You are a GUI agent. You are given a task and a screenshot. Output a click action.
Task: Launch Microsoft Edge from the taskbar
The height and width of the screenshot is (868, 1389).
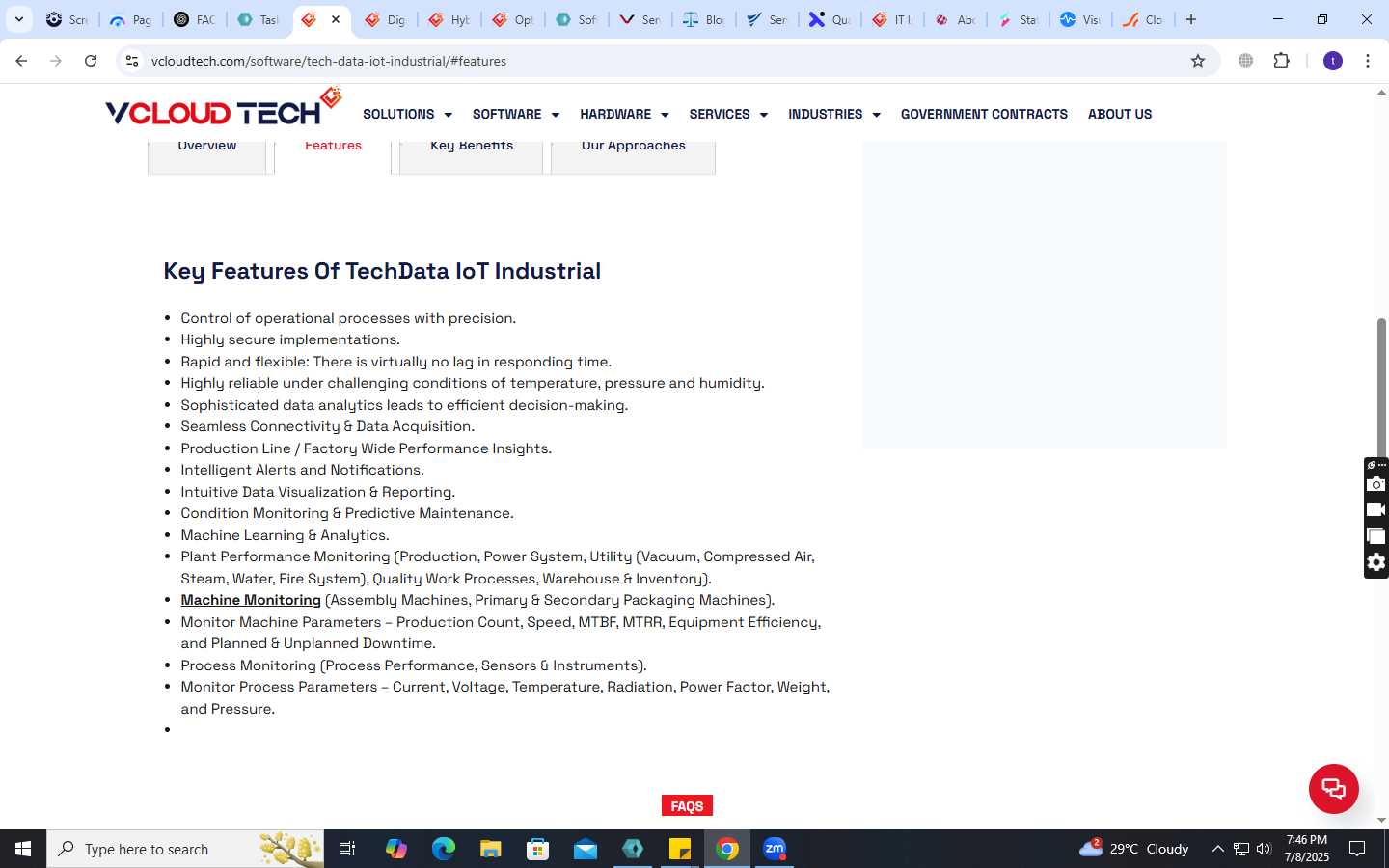coord(443,849)
